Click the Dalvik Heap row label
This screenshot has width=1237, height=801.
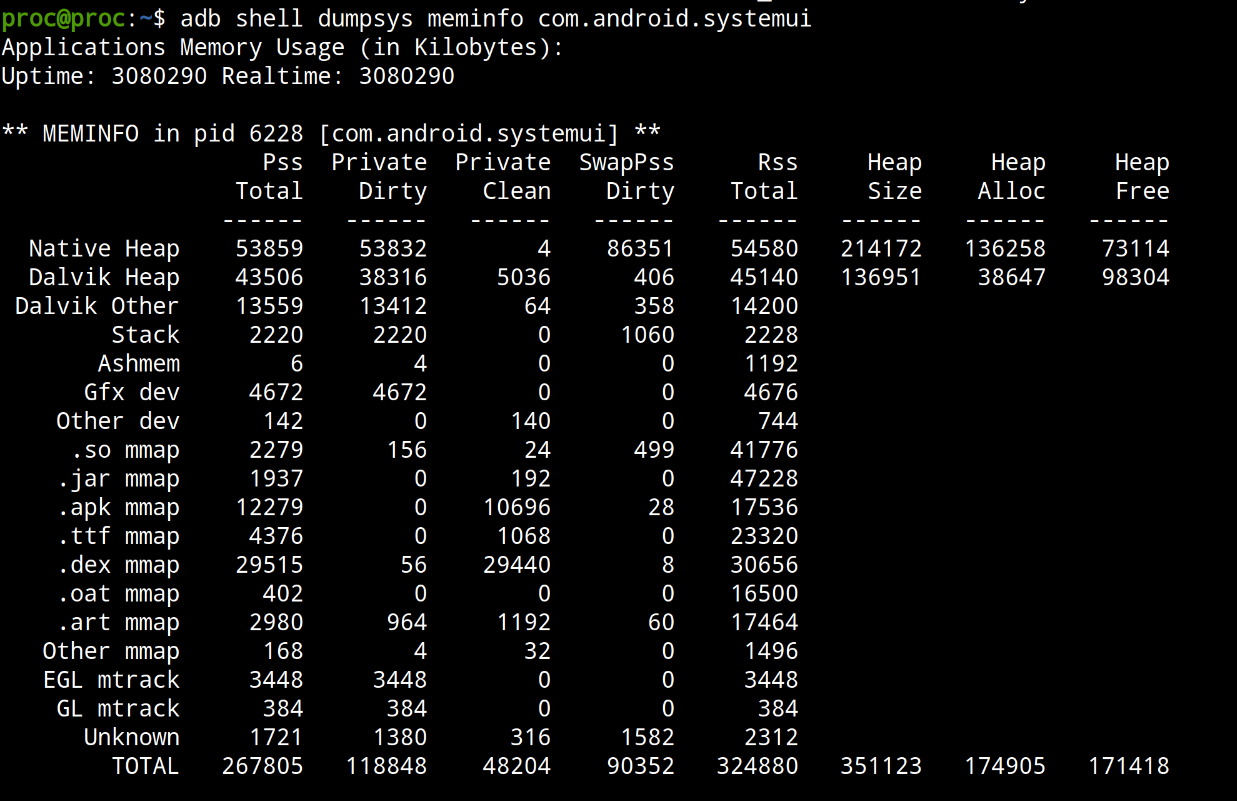pyautogui.click(x=104, y=278)
